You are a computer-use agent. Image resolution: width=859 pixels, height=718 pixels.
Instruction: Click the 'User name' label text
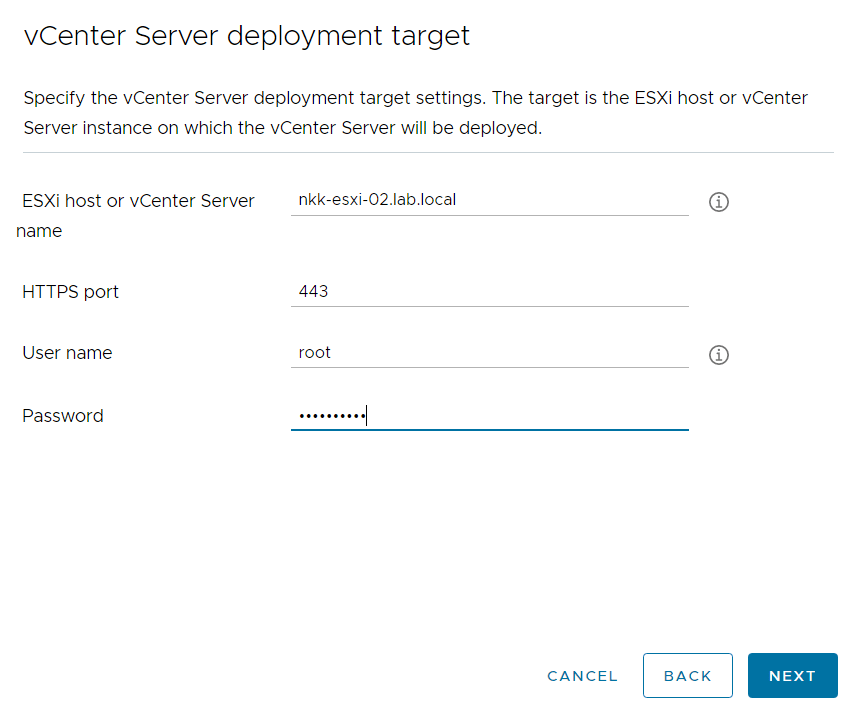[67, 353]
